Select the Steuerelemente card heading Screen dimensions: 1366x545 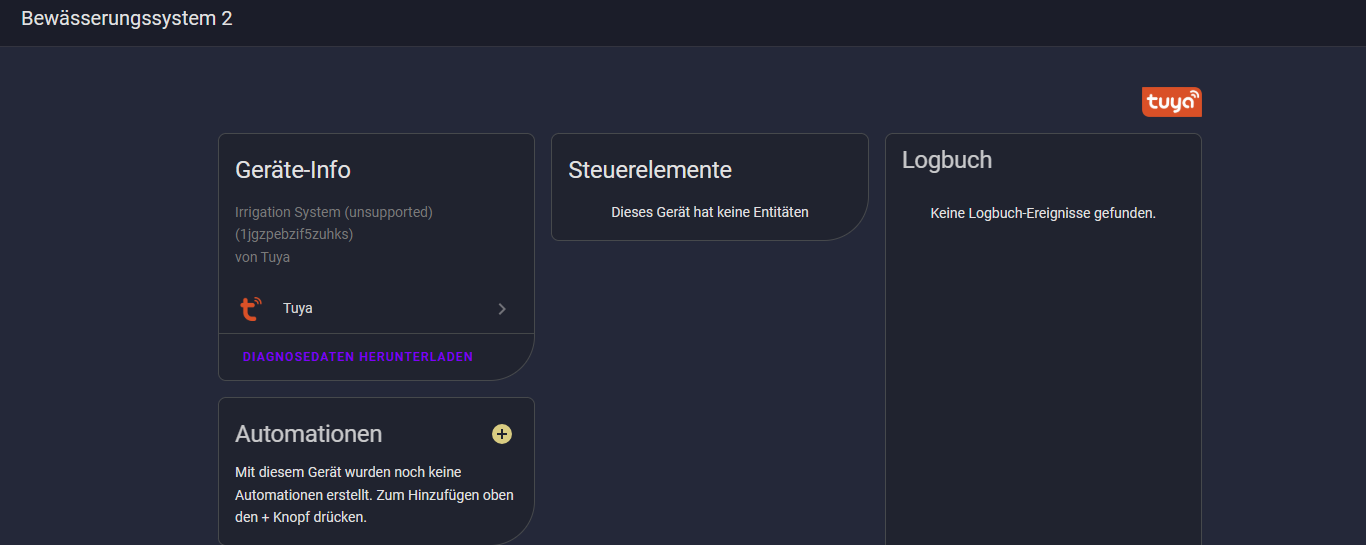(x=650, y=170)
